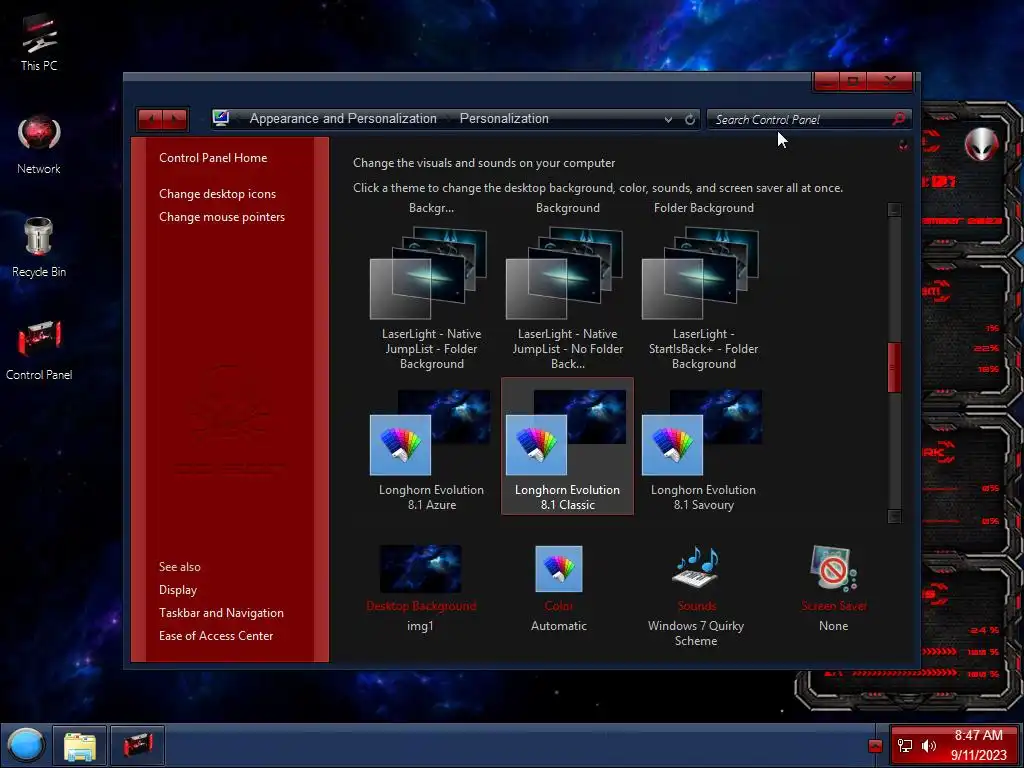1024x768 pixels.
Task: Click the volume speaker tray icon
Action: (929, 746)
